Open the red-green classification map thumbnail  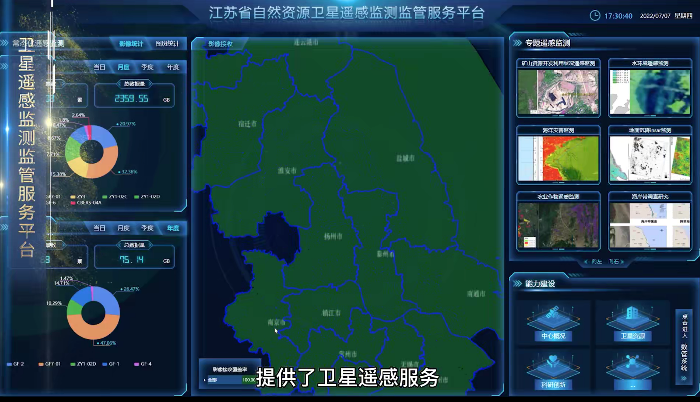(x=558, y=155)
